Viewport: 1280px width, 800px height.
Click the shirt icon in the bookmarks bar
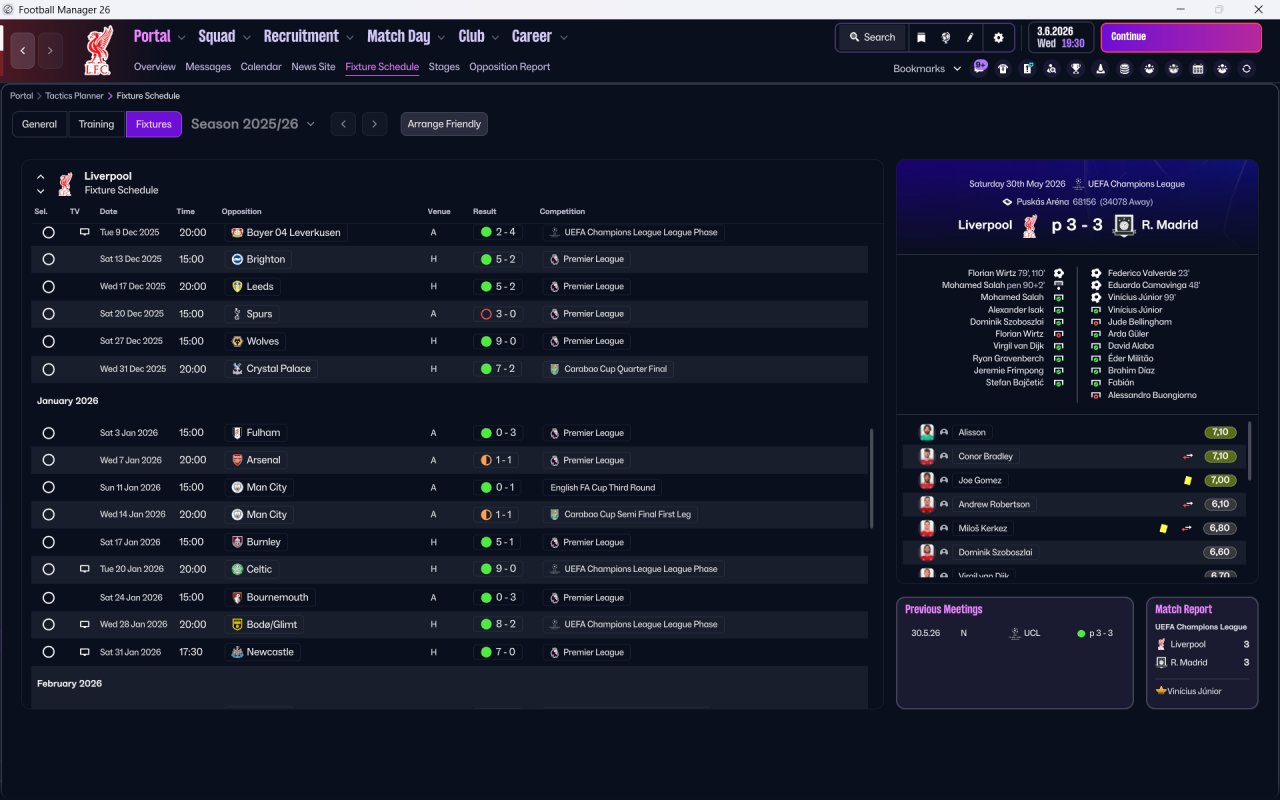click(x=1003, y=69)
